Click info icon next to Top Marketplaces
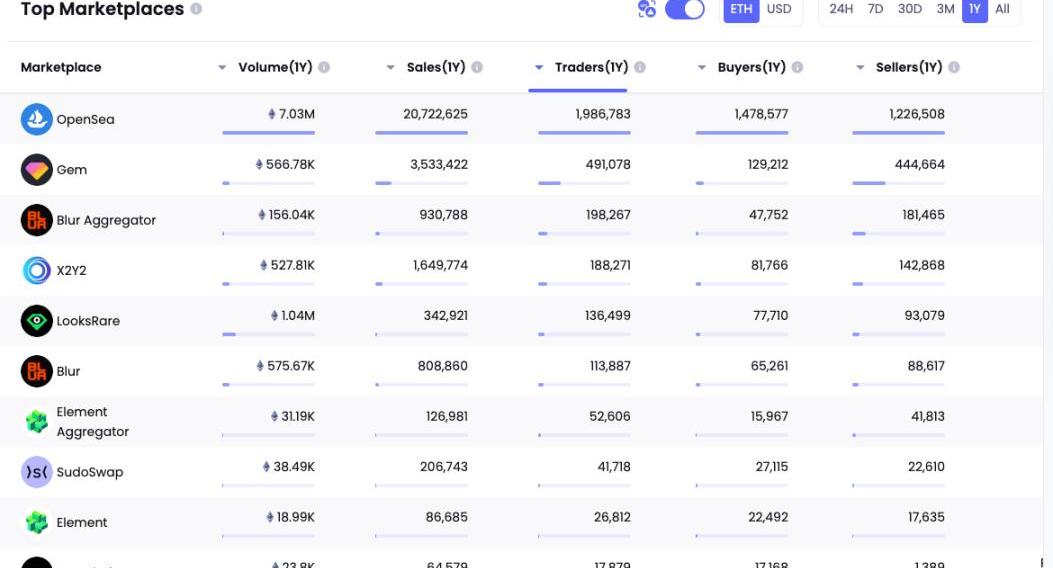This screenshot has height=568, width=1053. [x=196, y=9]
